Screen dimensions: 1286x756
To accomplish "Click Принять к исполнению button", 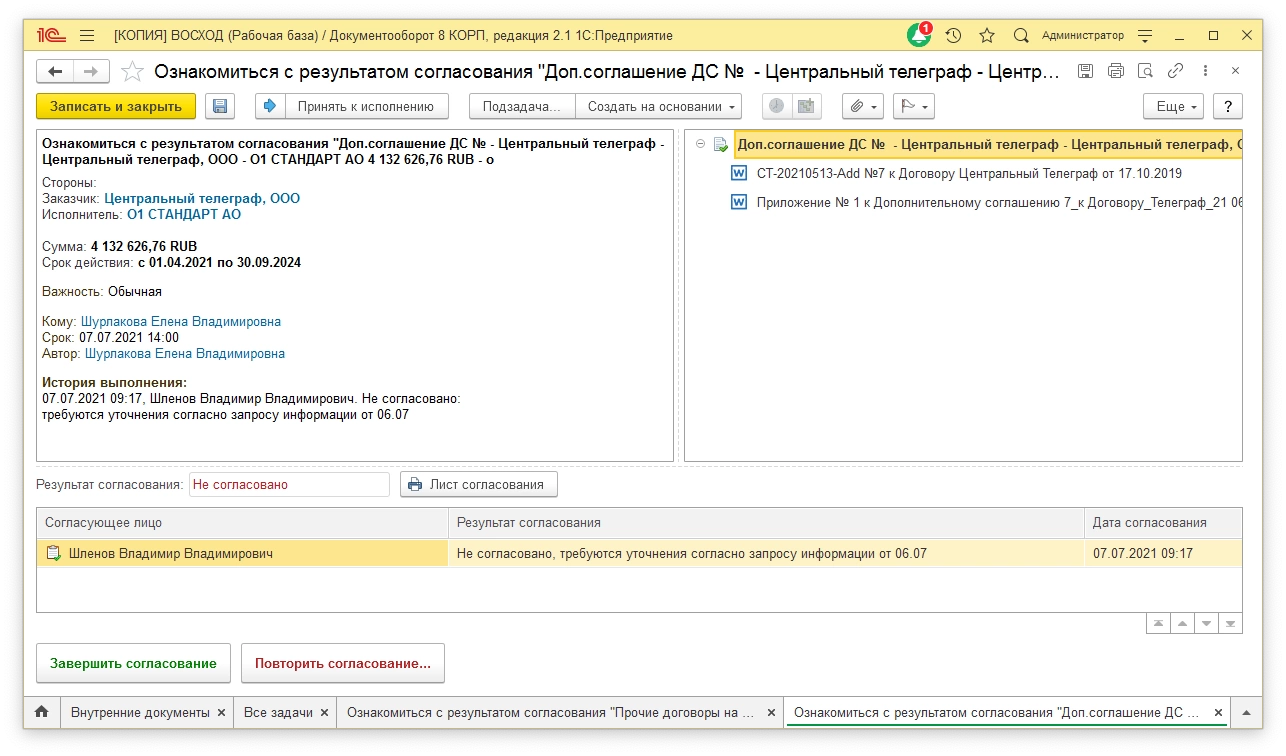I will (352, 106).
